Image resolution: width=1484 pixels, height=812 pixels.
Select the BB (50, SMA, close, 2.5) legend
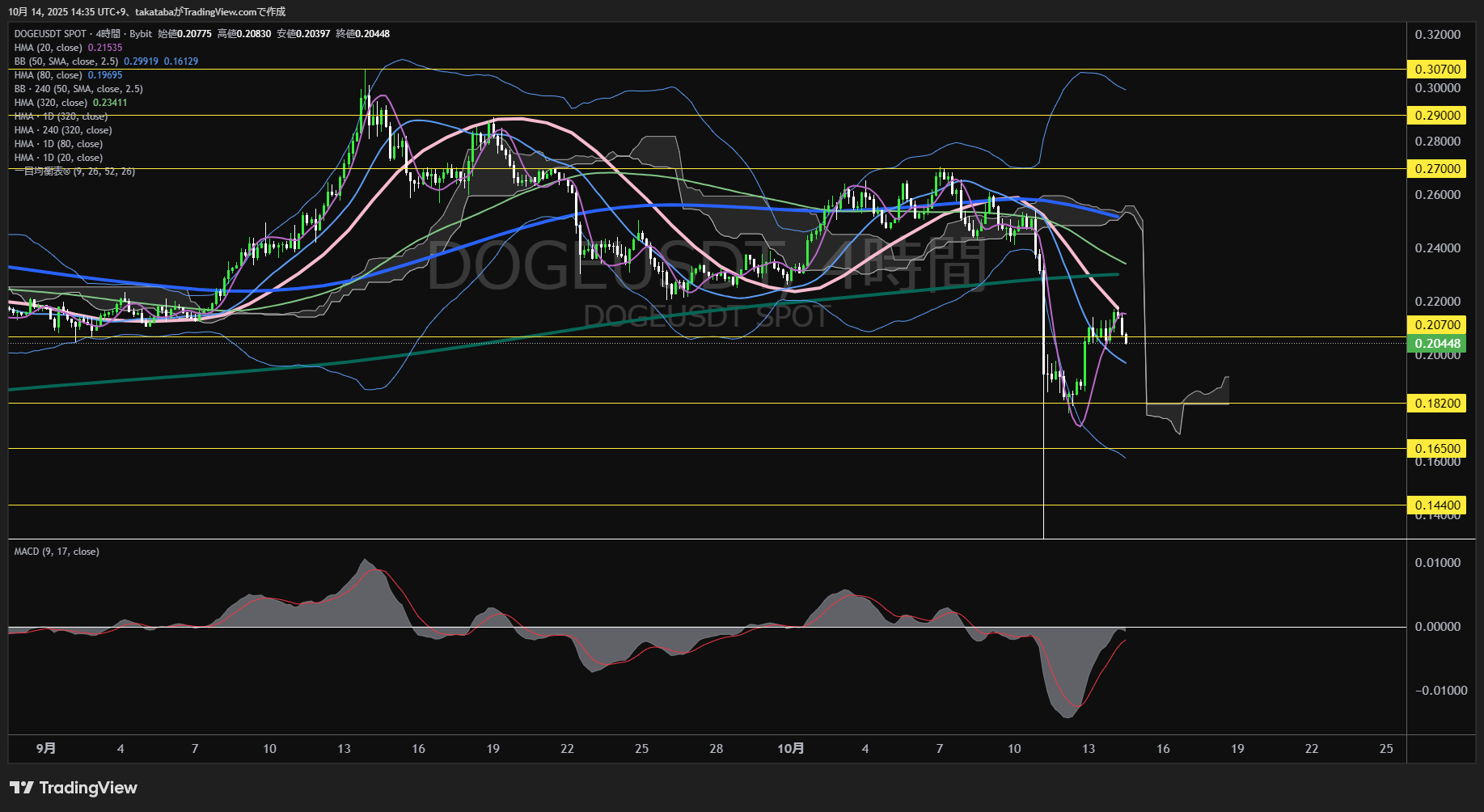point(66,61)
